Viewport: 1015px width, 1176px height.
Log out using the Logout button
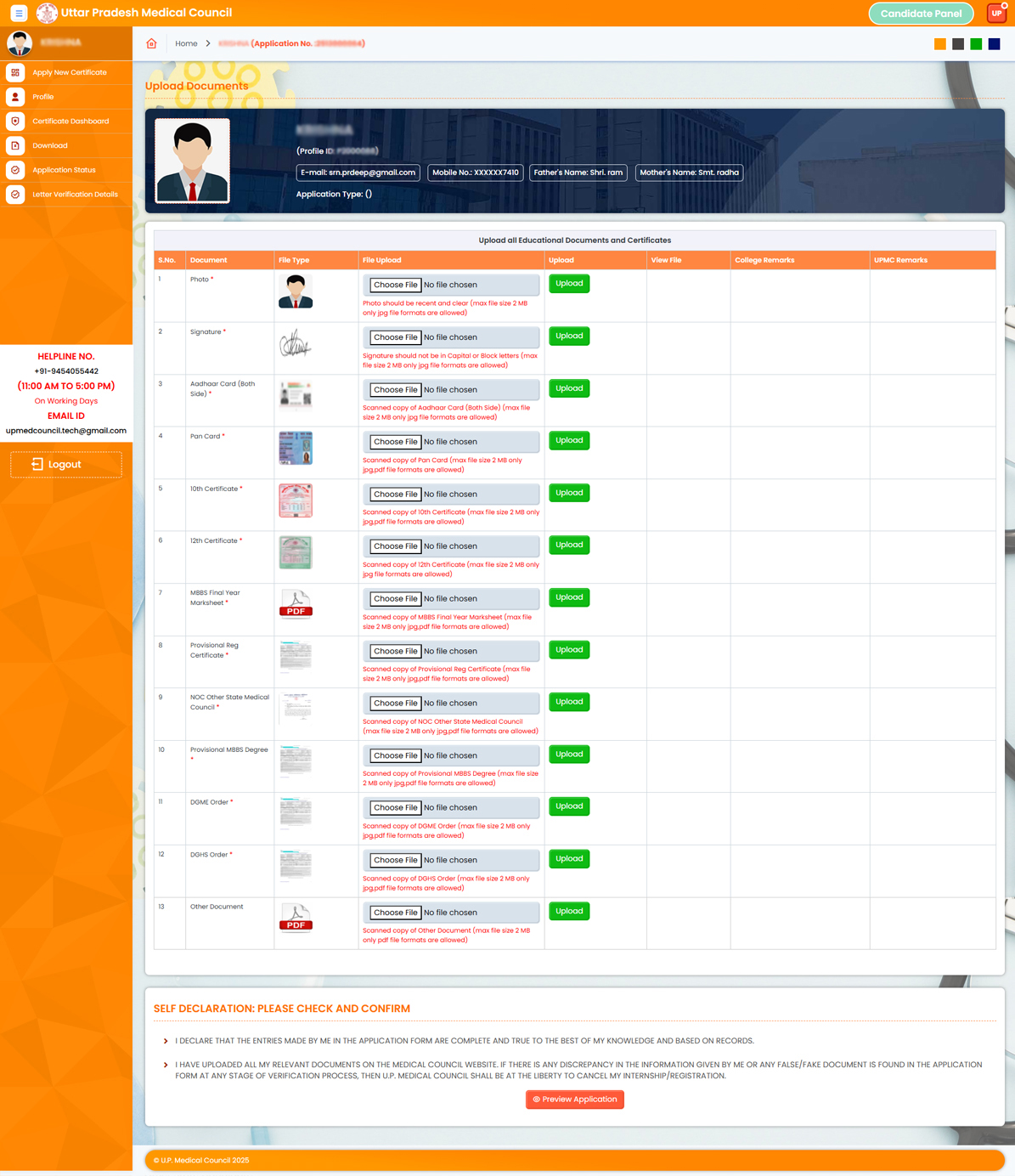tap(65, 464)
